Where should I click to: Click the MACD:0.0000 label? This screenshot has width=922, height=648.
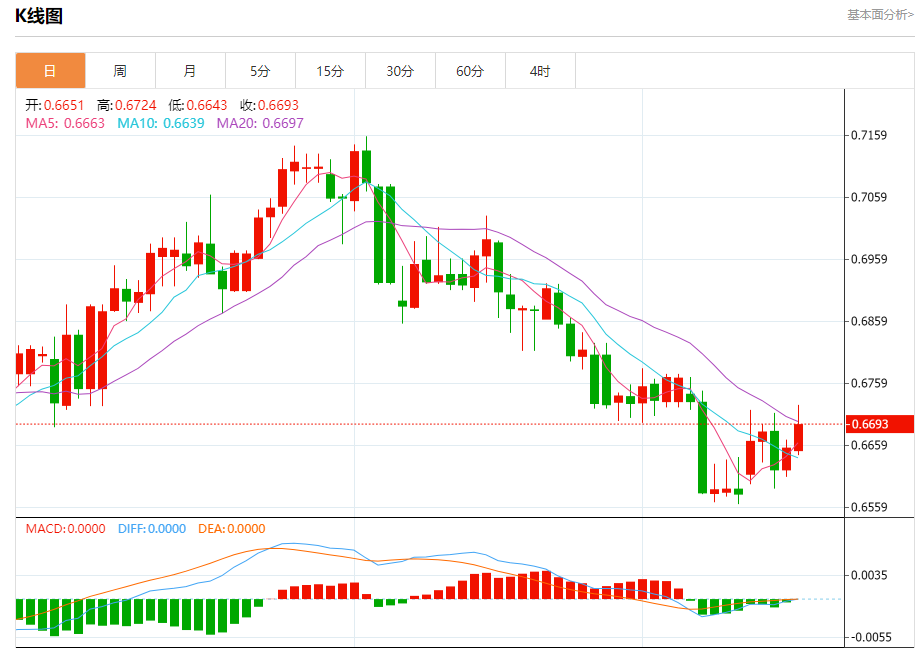65,529
